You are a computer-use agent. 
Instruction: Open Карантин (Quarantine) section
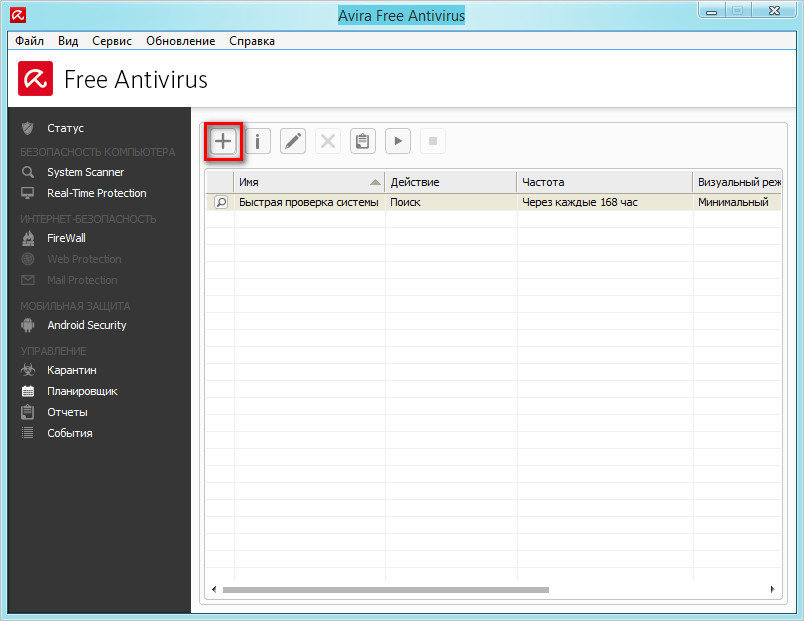[71, 370]
